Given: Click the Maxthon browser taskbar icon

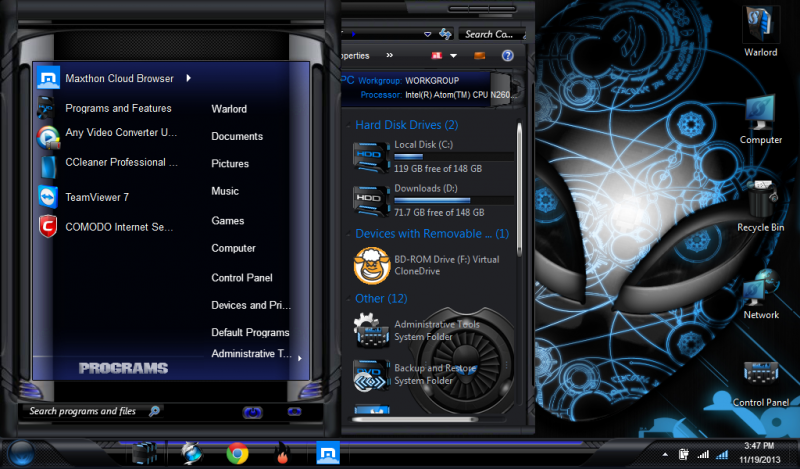Looking at the screenshot, I should pyautogui.click(x=327, y=453).
